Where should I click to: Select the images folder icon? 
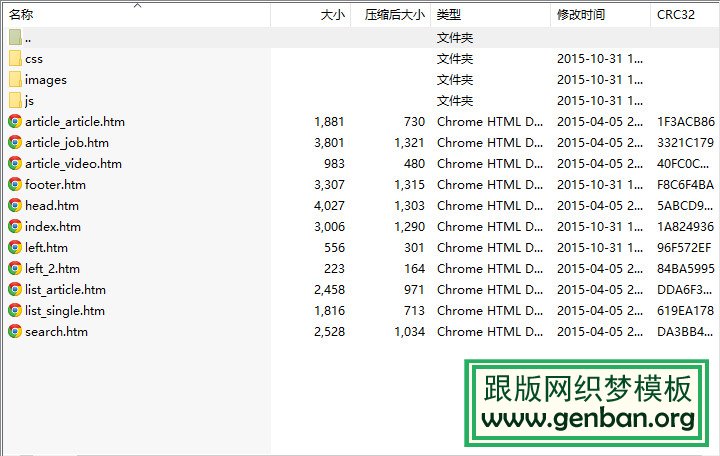[15, 79]
